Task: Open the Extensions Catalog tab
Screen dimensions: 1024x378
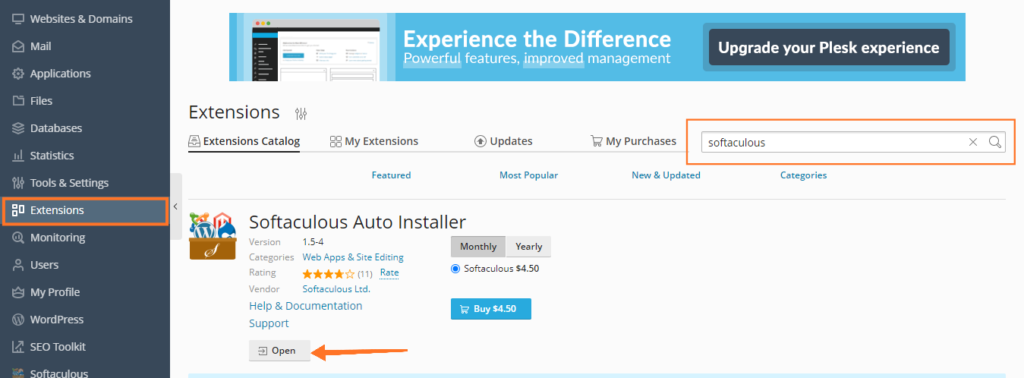Action: [244, 141]
